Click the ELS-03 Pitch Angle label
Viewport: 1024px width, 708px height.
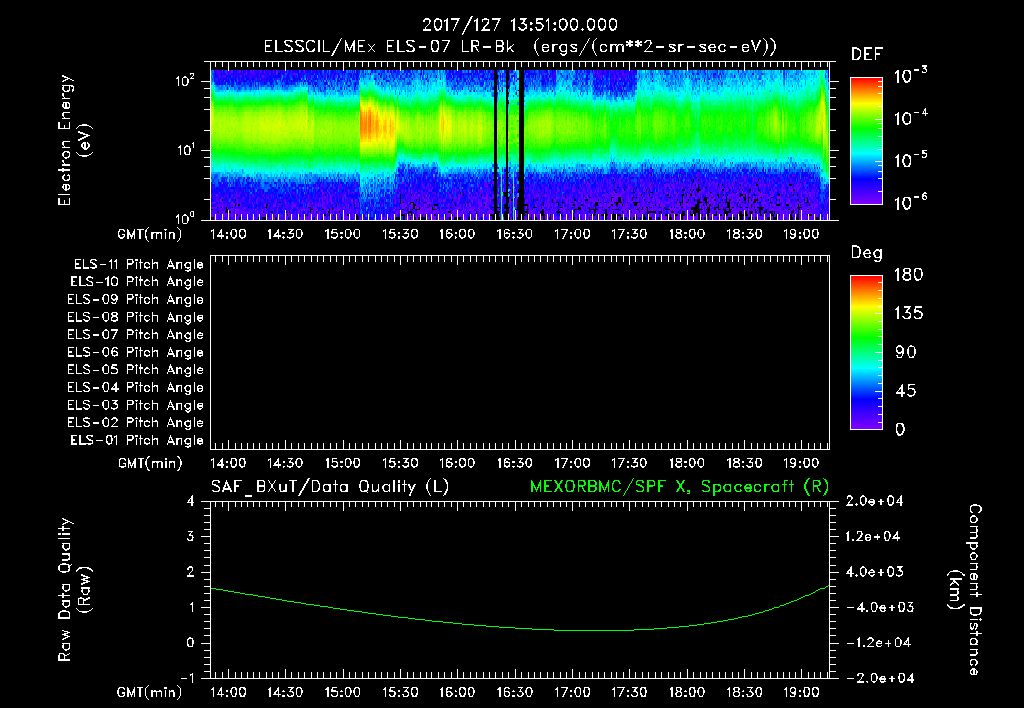[136, 405]
